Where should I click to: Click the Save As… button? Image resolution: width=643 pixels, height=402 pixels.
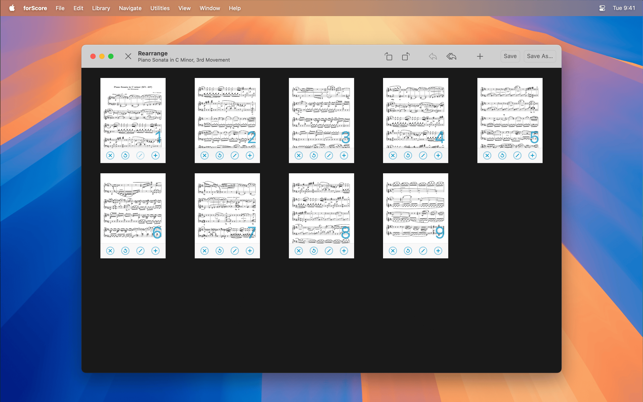tap(540, 56)
